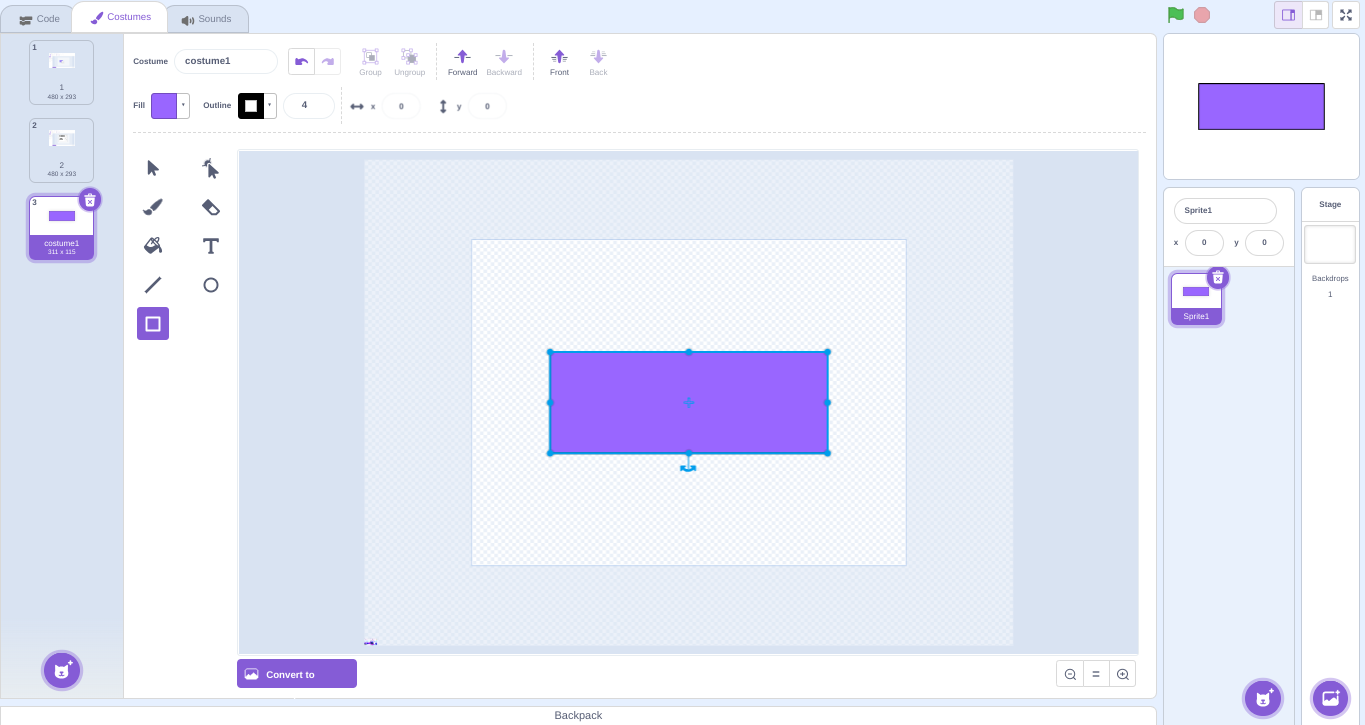The width and height of the screenshot is (1365, 725).
Task: Click the green flag to run
Action: (x=1176, y=15)
